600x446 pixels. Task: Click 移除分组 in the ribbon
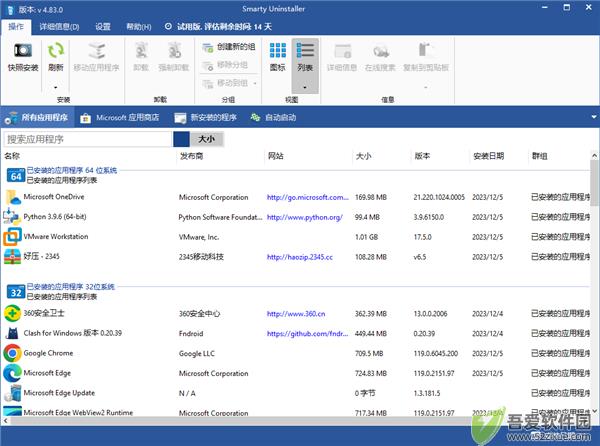click(225, 65)
